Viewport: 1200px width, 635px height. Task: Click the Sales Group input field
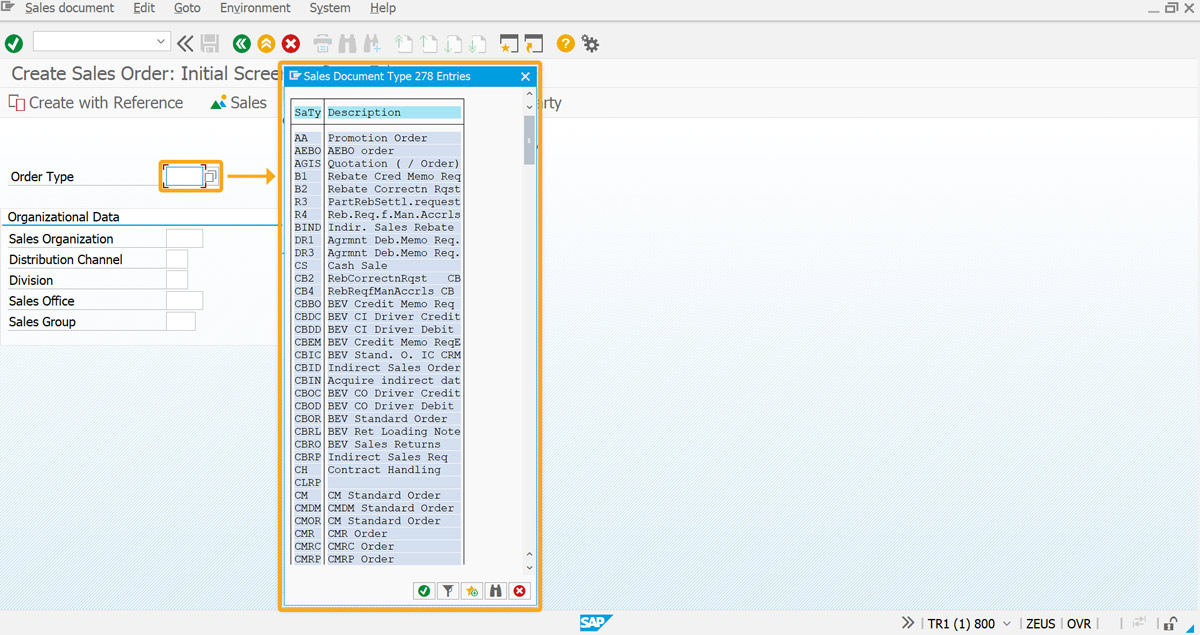(181, 321)
